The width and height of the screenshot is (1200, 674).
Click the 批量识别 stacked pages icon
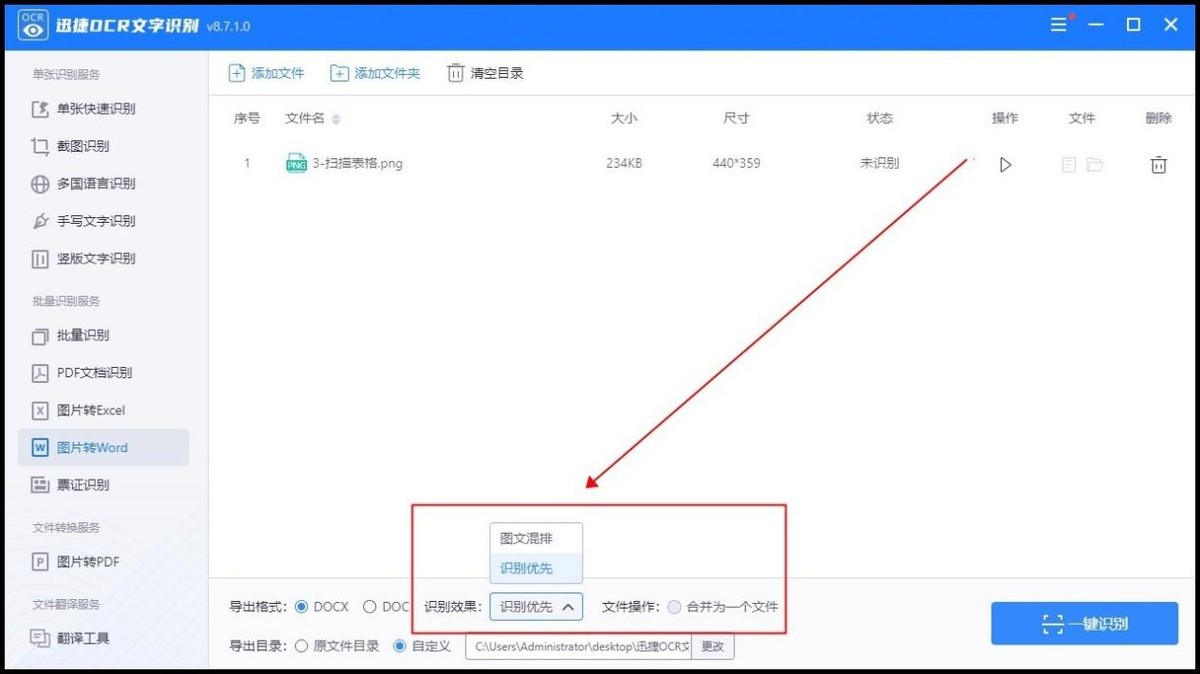click(40, 336)
